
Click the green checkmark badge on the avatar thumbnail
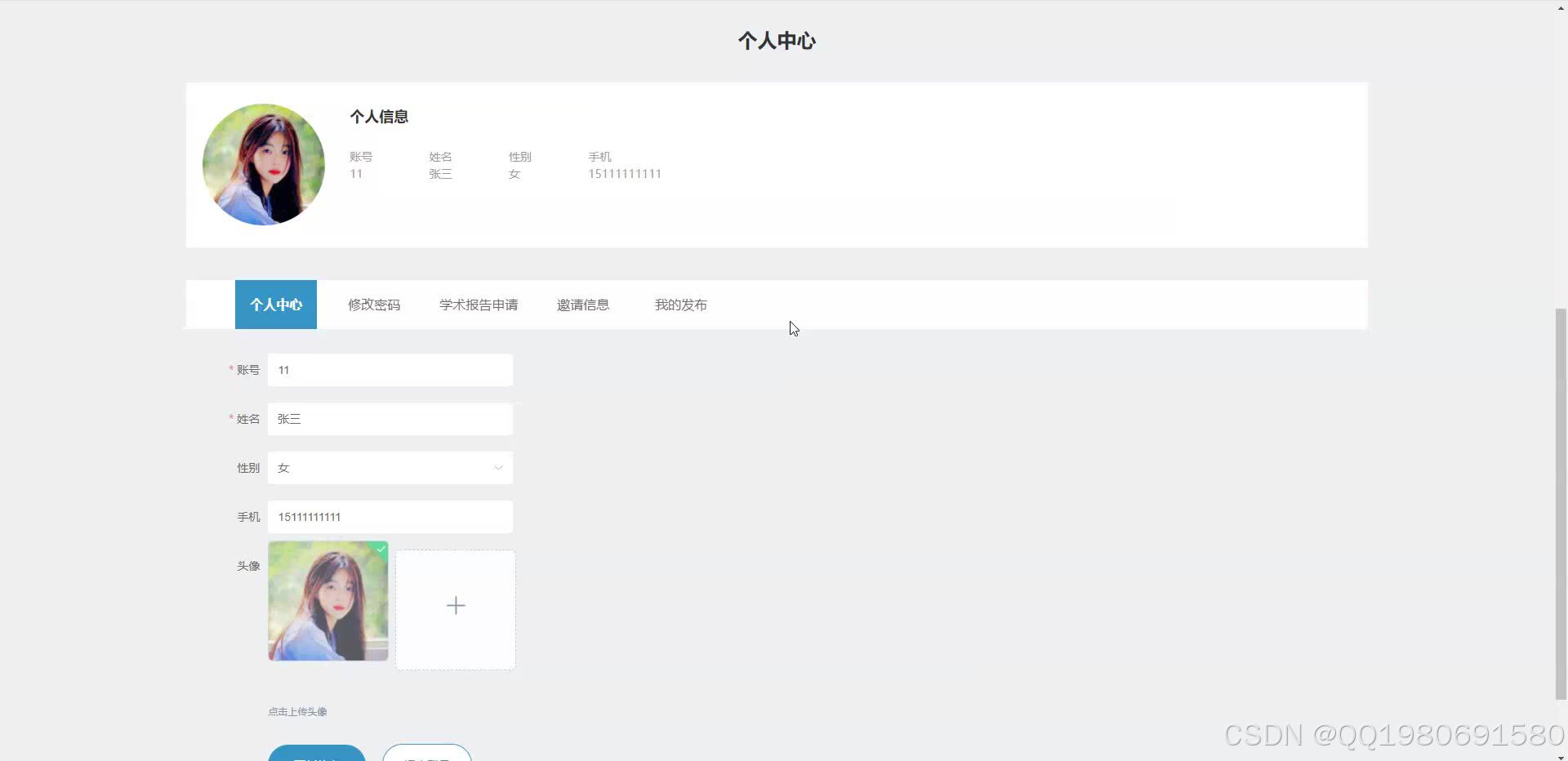(380, 550)
